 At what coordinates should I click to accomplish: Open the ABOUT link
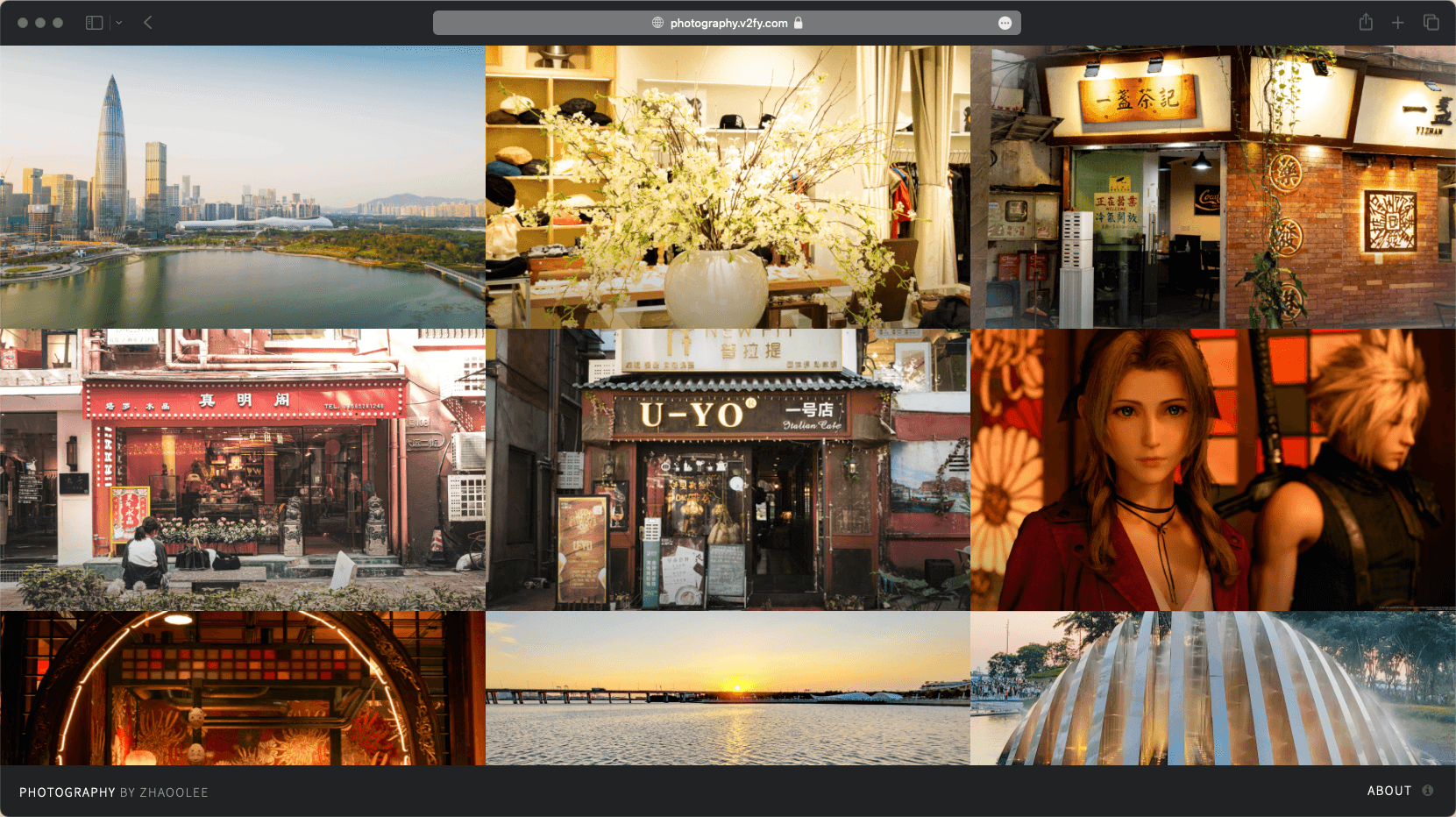click(x=1389, y=791)
